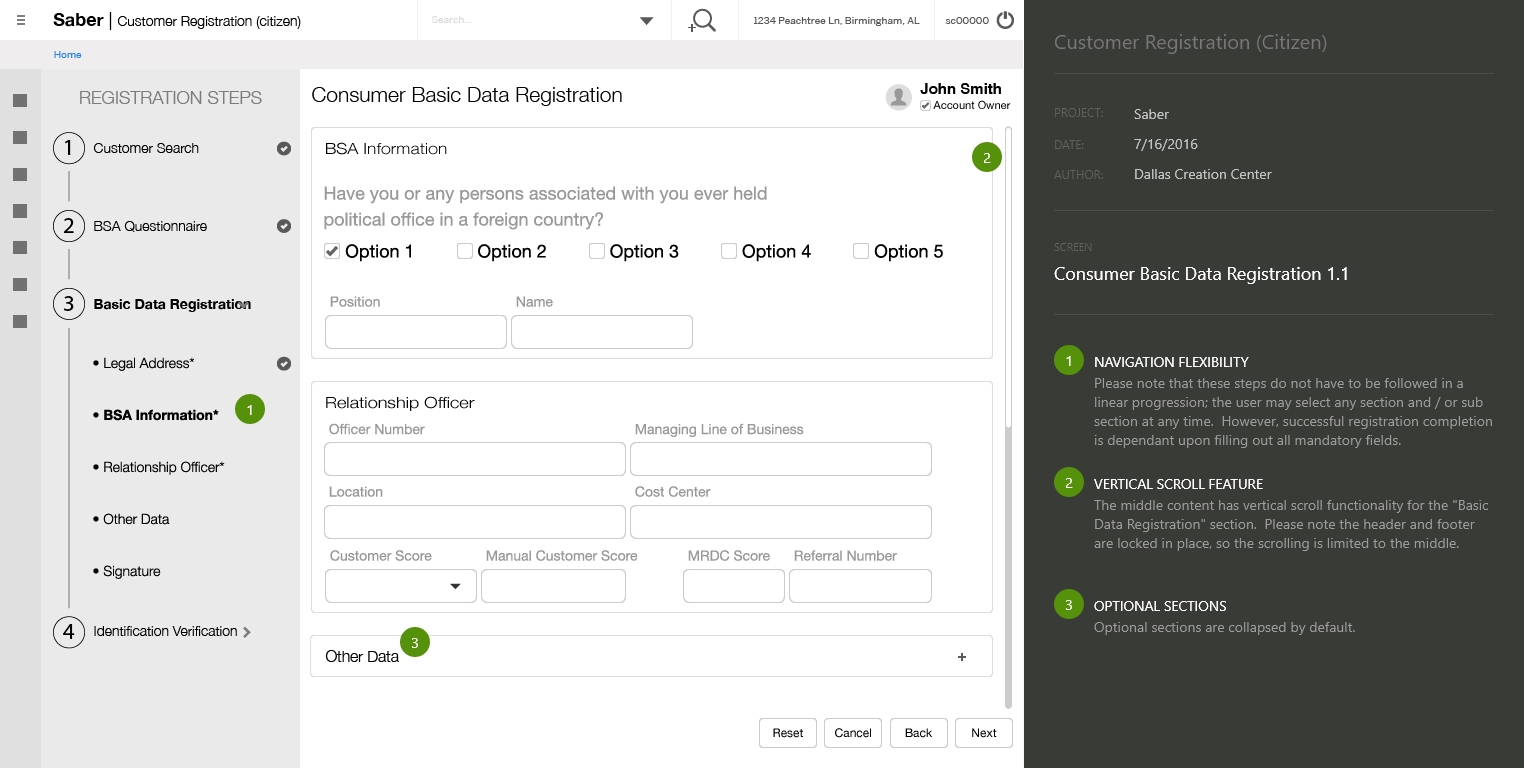Click completed checkmark next to Customer Search
Screen dimensions: 1524x768
coord(284,148)
